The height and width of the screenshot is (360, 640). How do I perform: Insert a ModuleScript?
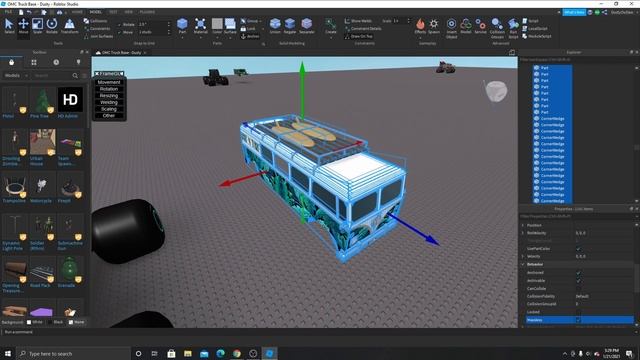(x=536, y=36)
